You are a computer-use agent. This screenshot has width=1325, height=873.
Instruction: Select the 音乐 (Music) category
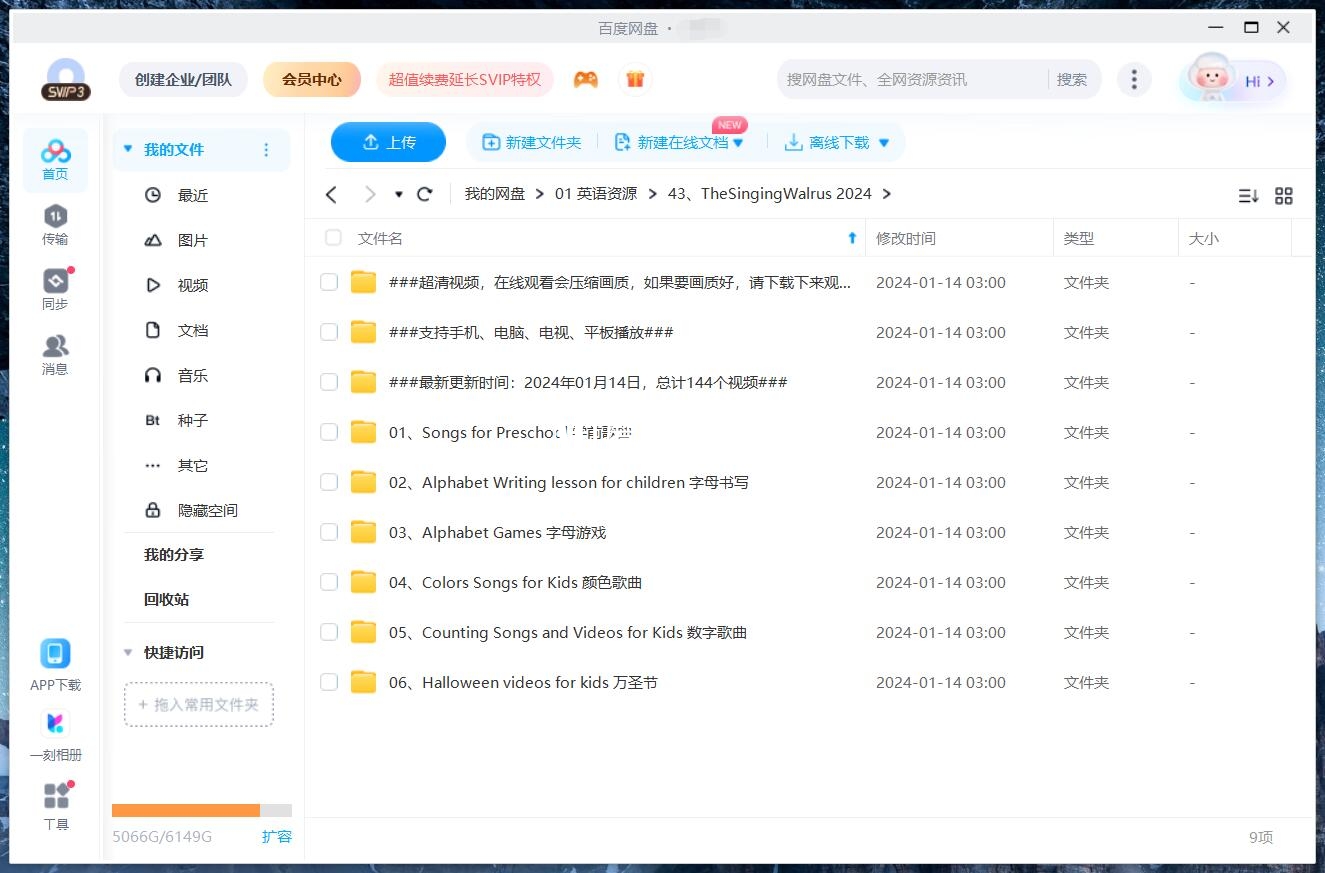click(192, 375)
